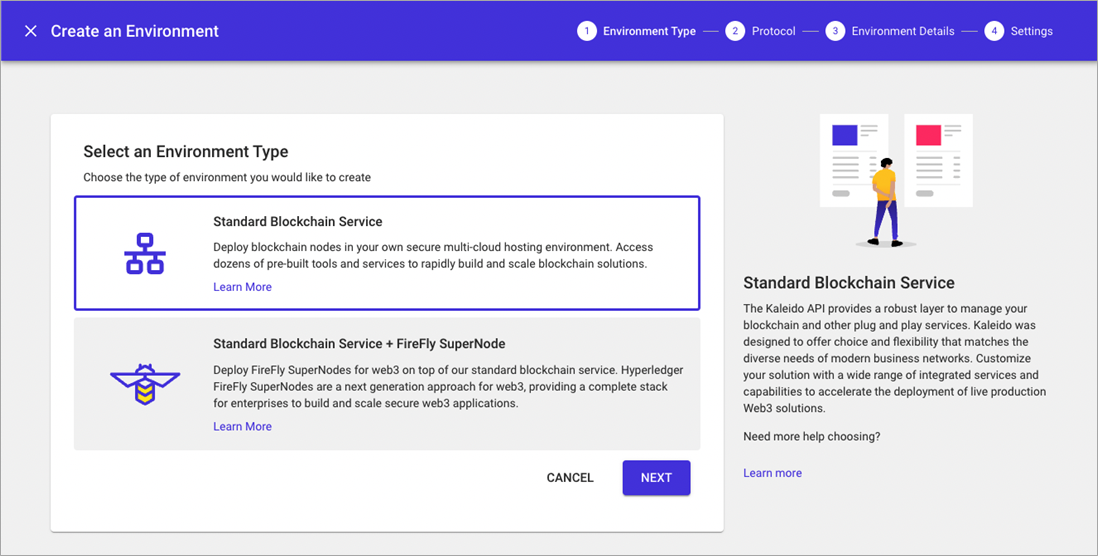Open the Learn more link in help panel

tap(772, 473)
